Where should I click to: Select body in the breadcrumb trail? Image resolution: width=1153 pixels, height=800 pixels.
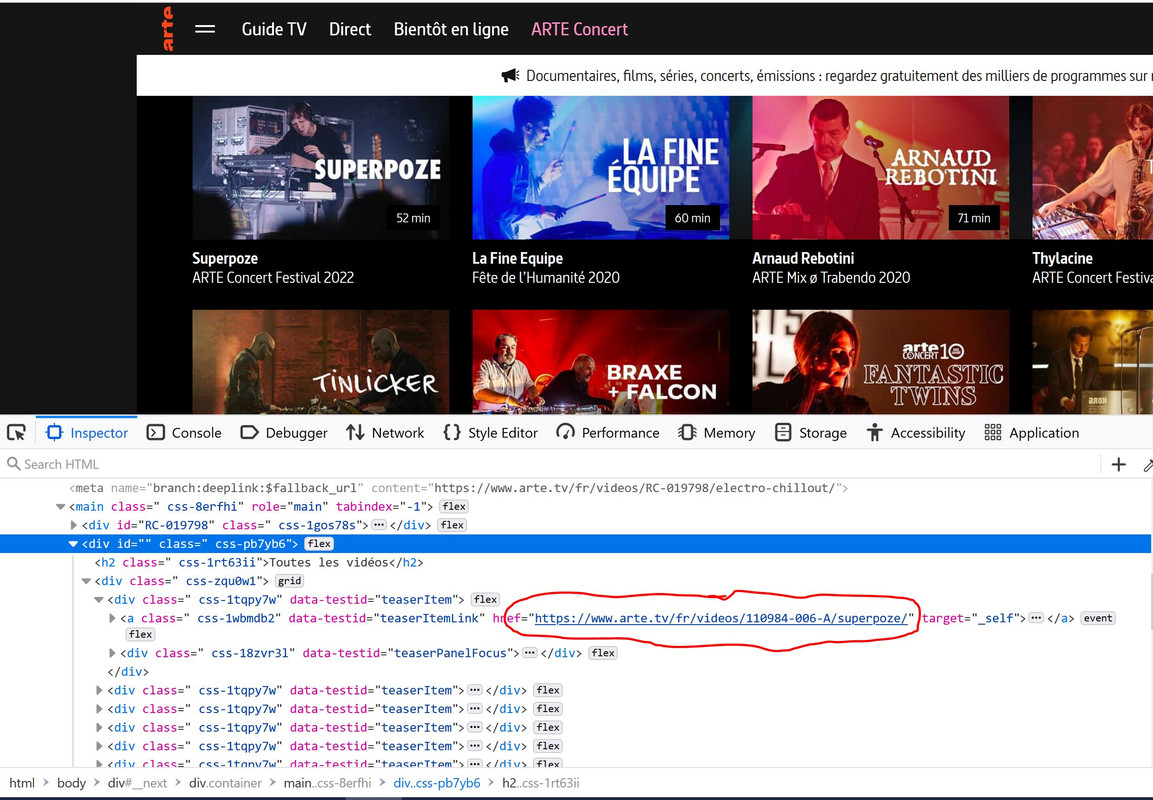point(71,783)
